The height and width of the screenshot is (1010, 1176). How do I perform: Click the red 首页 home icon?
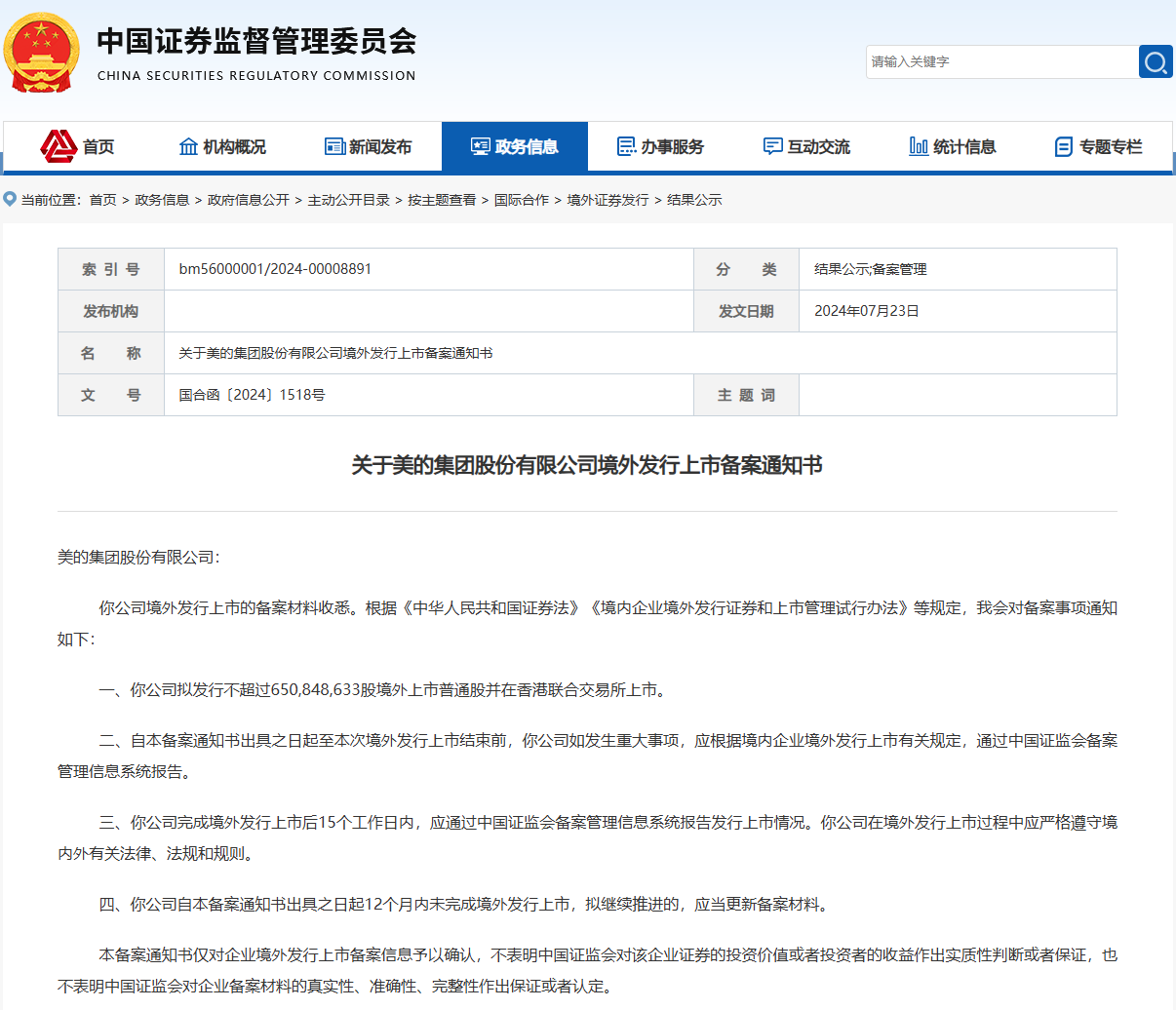59,146
